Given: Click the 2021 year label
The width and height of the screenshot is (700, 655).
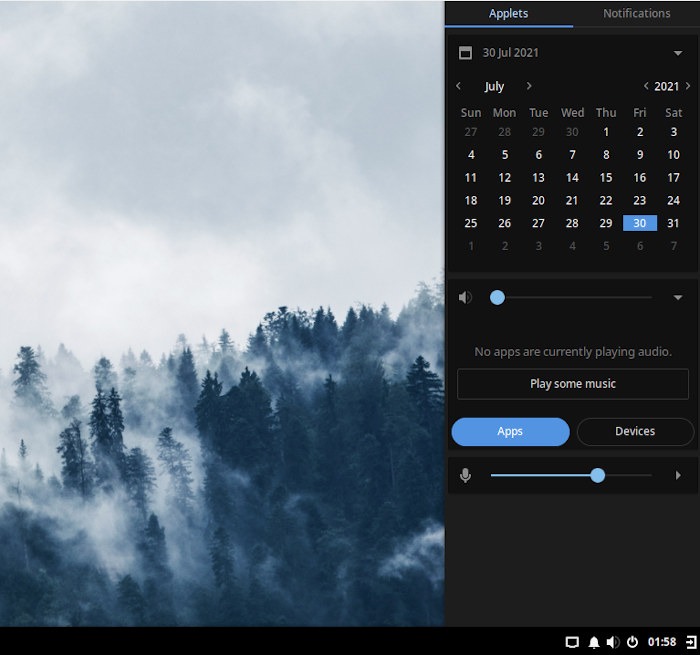Looking at the screenshot, I should [x=667, y=86].
